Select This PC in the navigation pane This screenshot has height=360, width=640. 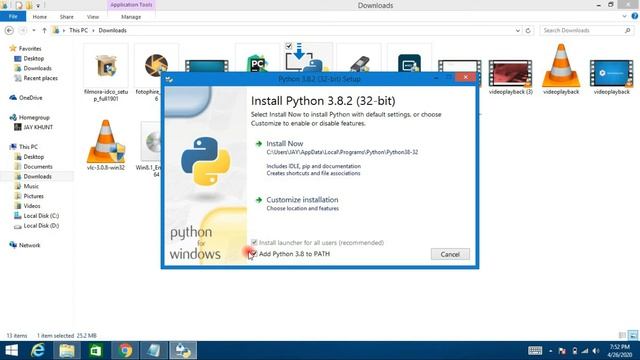pos(28,147)
